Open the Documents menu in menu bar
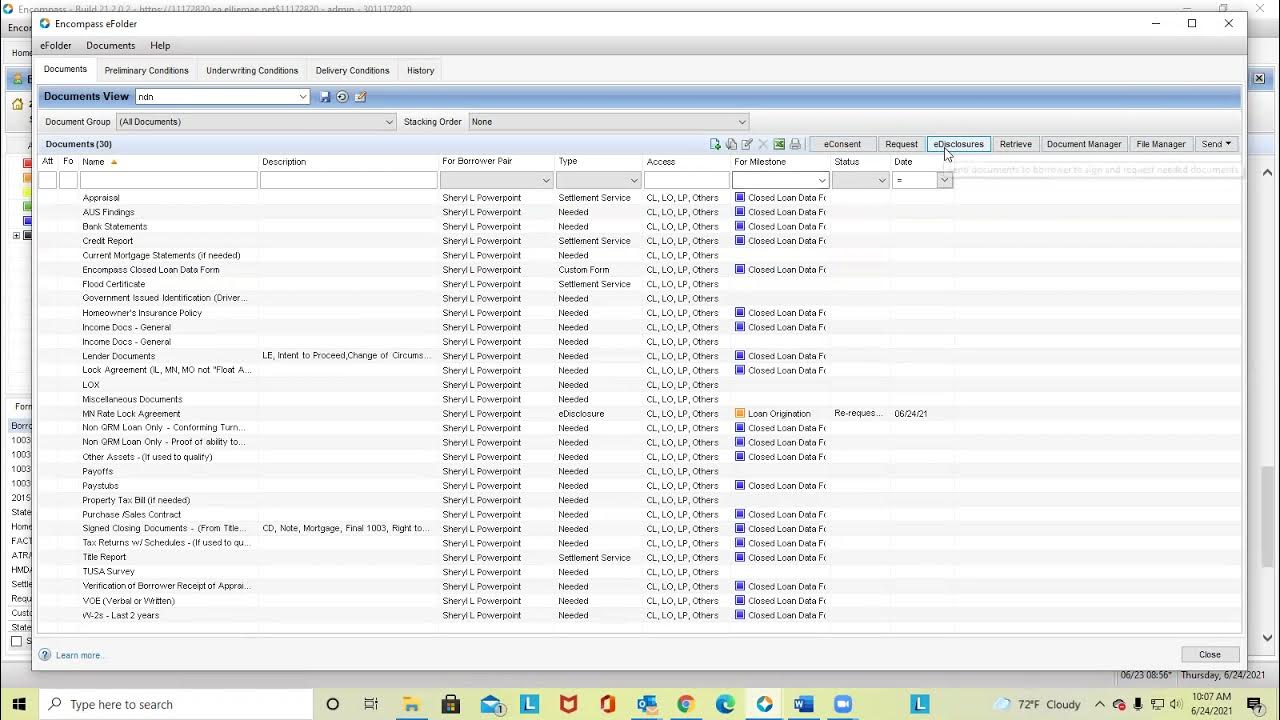The image size is (1280, 720). (110, 46)
